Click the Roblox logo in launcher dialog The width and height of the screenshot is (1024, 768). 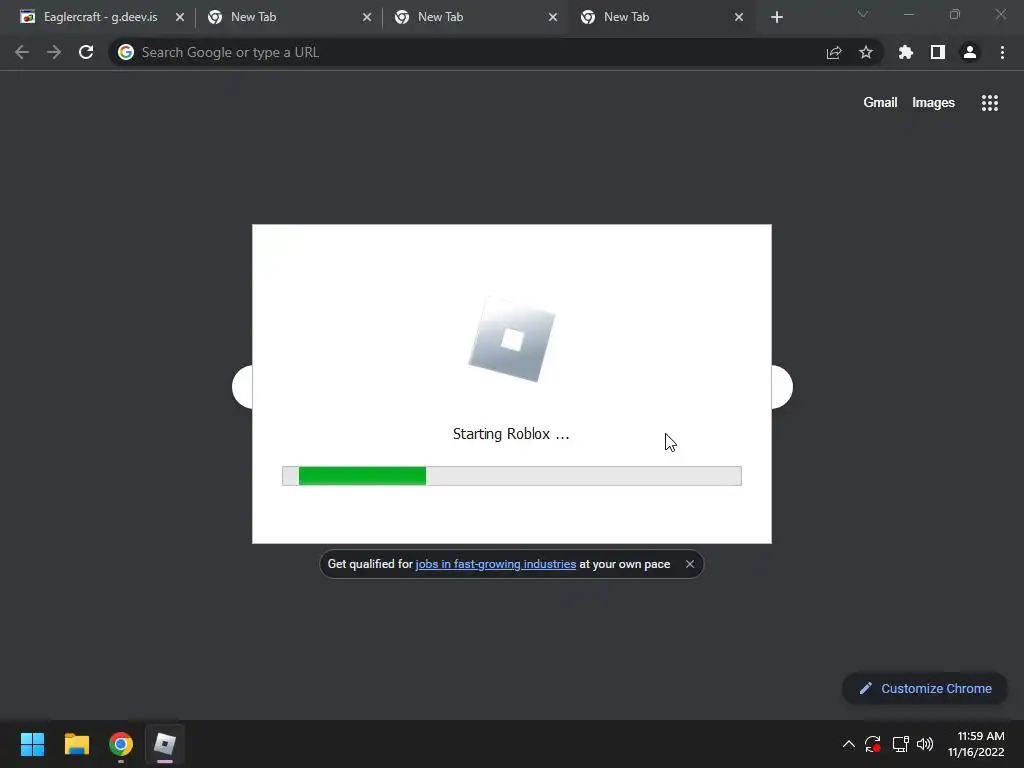[512, 340]
